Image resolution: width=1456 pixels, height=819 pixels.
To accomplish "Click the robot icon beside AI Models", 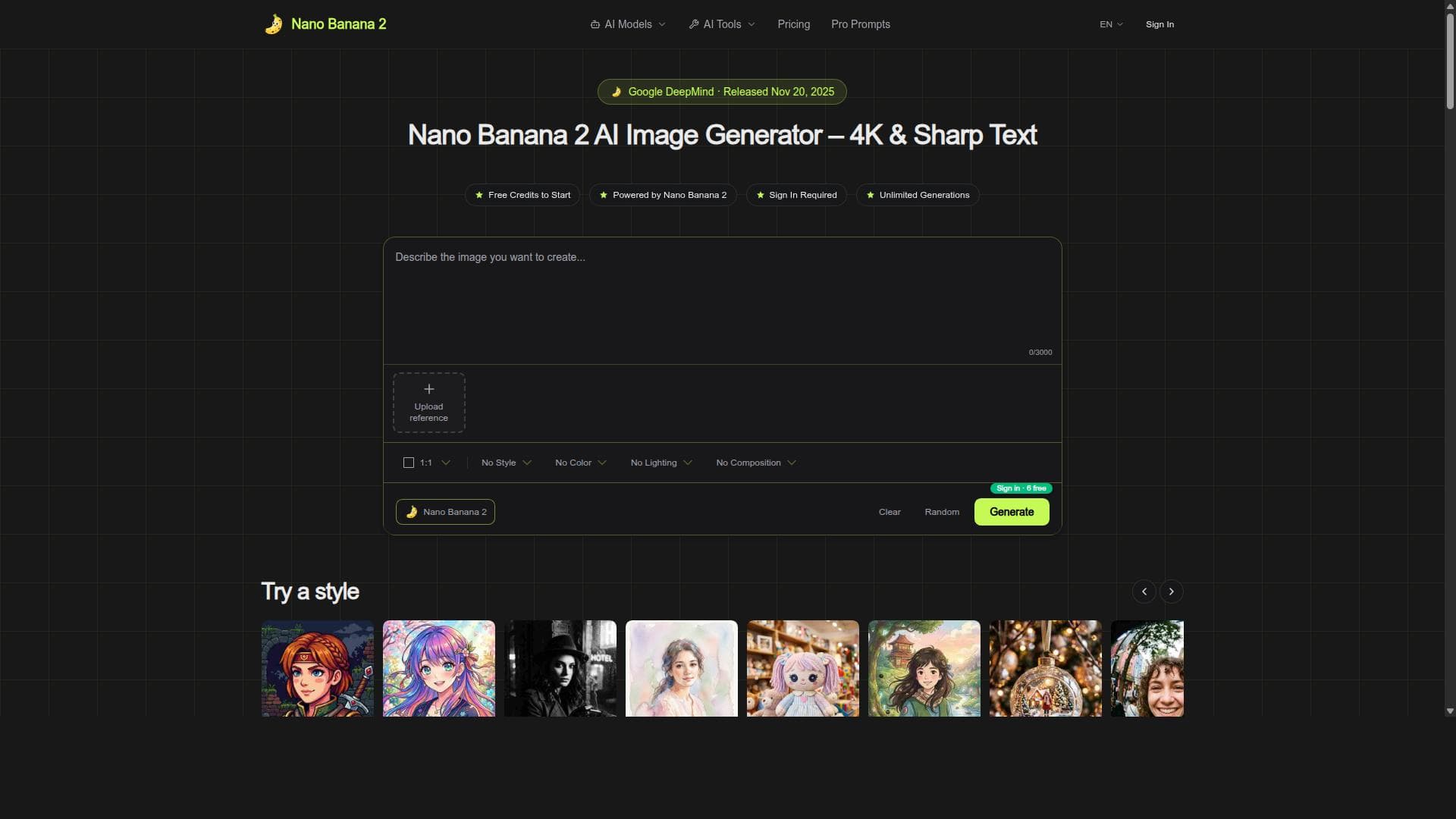I will pos(595,24).
